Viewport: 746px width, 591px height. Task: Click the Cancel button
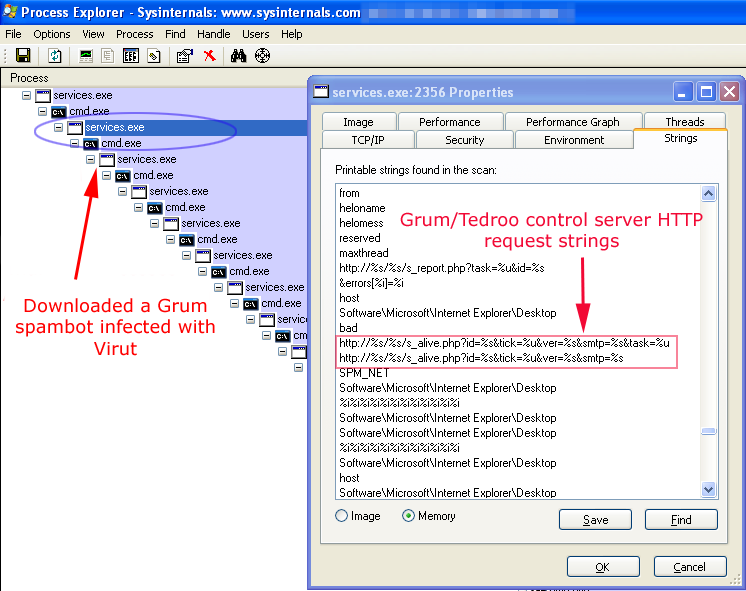(690, 567)
